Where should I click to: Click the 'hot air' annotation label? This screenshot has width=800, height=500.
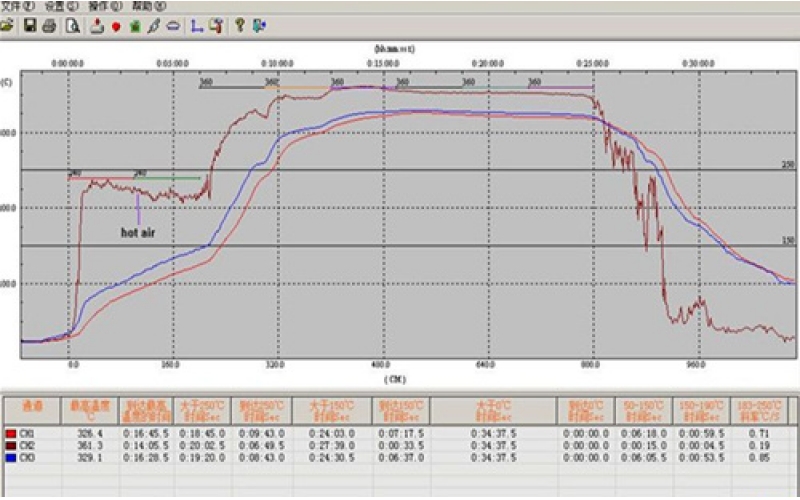coord(138,231)
